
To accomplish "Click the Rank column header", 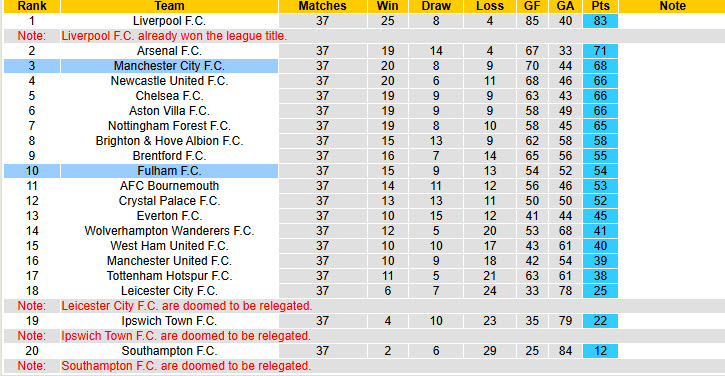I will (x=32, y=6).
